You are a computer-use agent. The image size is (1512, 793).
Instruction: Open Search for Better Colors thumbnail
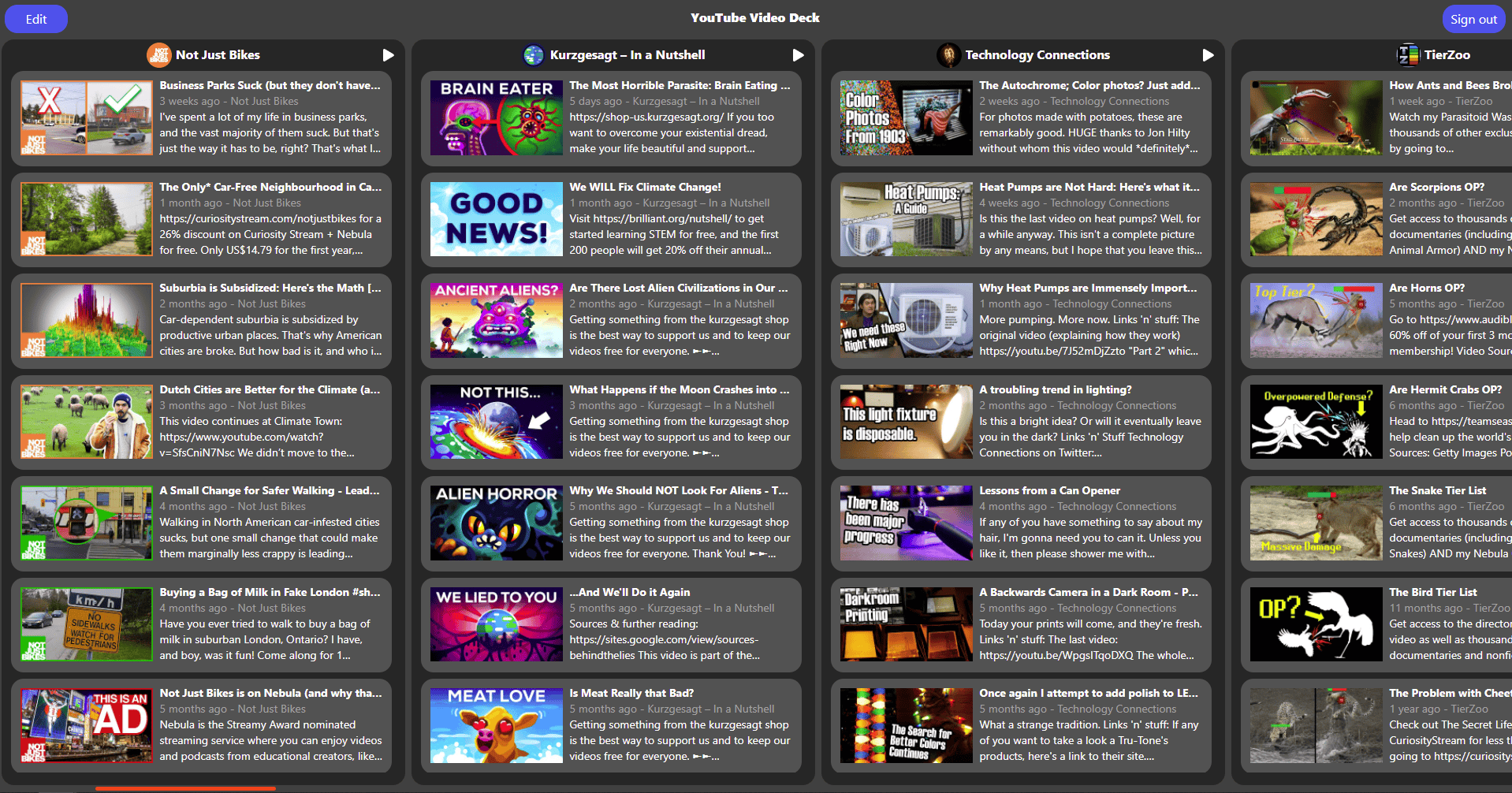pyautogui.click(x=907, y=725)
